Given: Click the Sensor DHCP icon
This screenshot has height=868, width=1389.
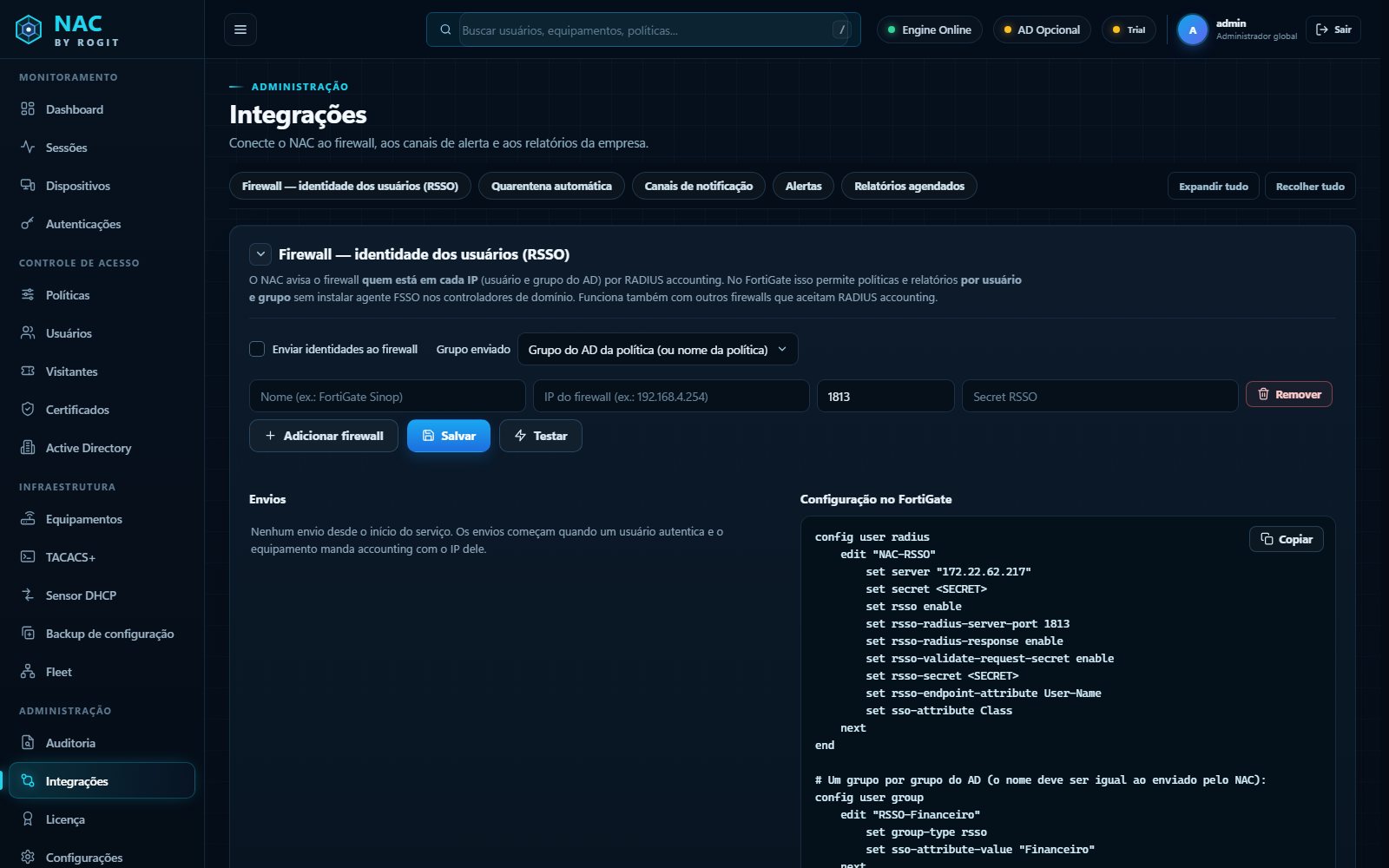Looking at the screenshot, I should [28, 595].
